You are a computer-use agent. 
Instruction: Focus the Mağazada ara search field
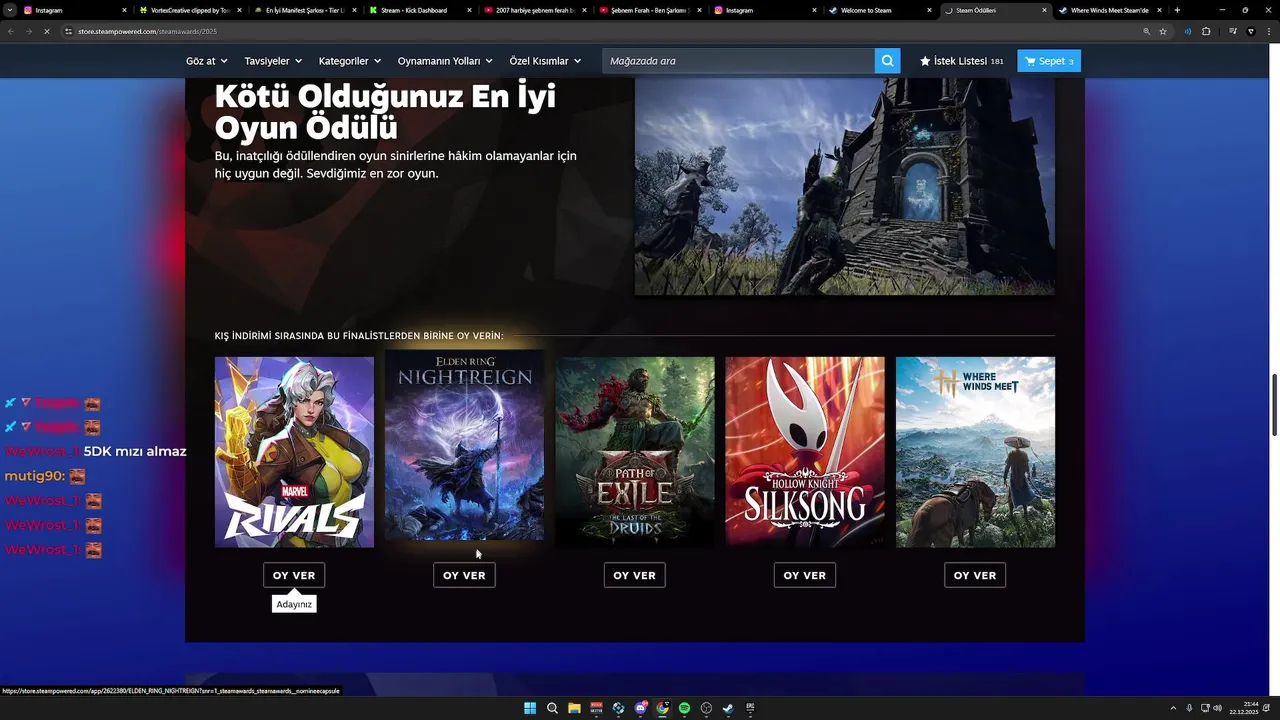point(738,61)
